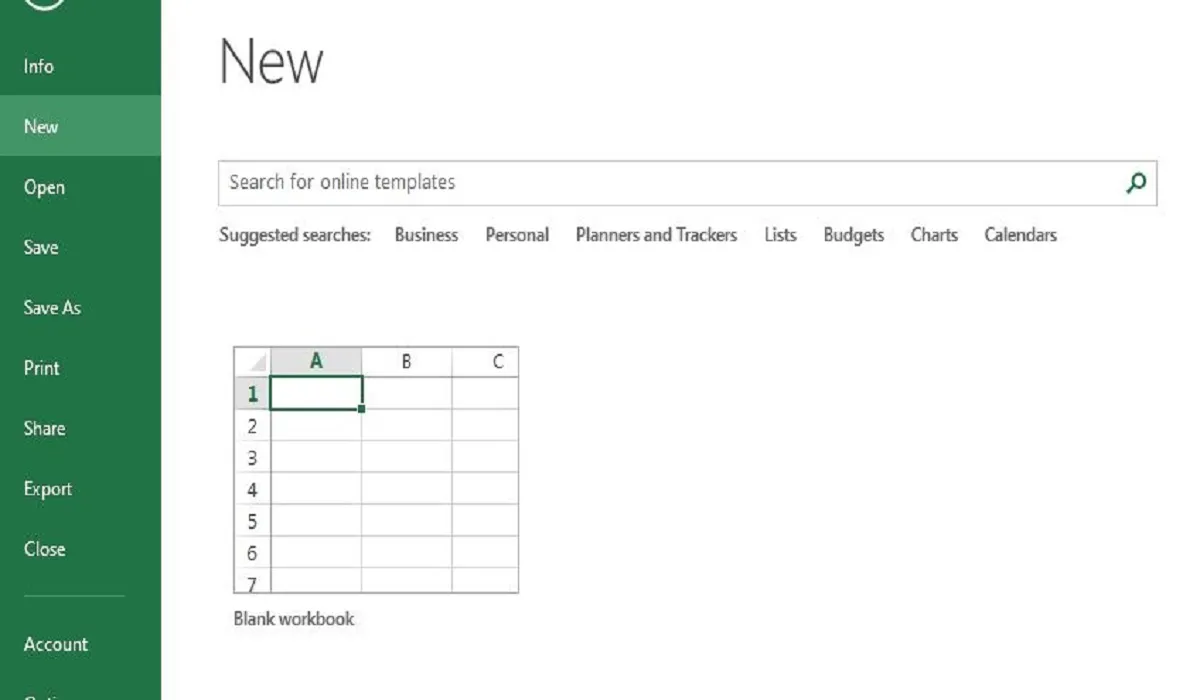Open the Print section
This screenshot has height=700, width=1200.
[41, 368]
